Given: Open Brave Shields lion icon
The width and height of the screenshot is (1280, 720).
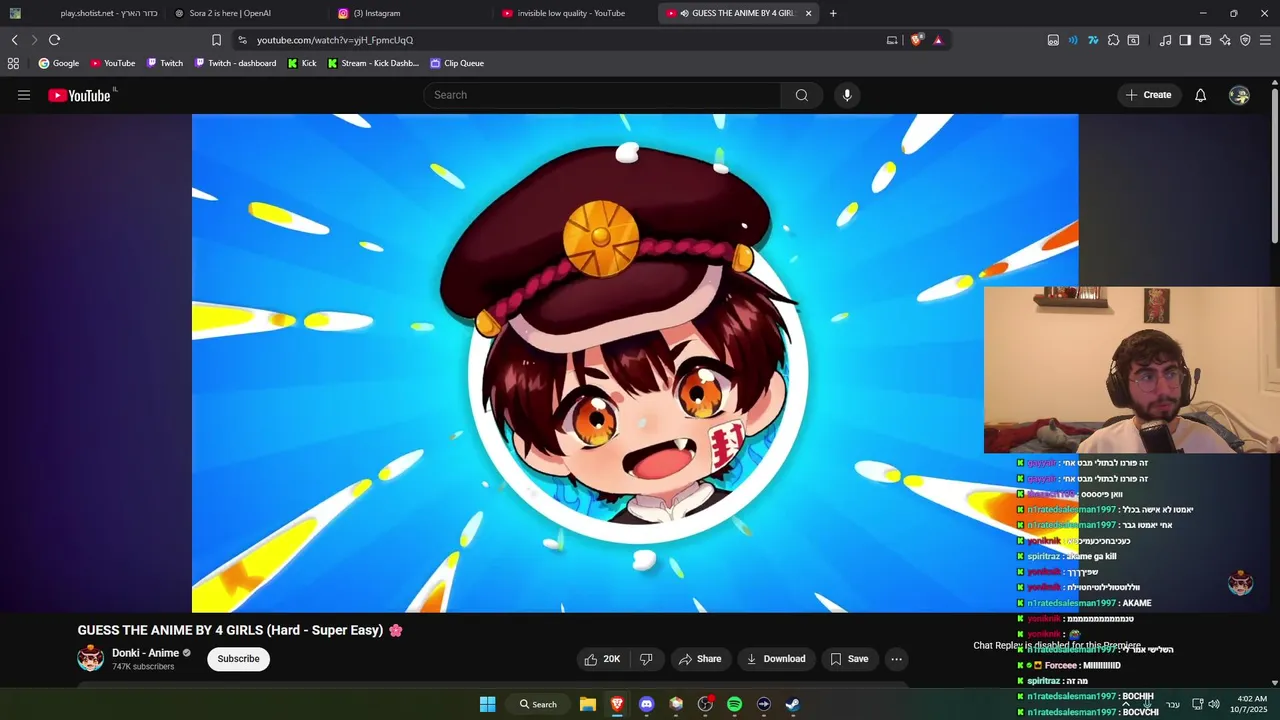Looking at the screenshot, I should pos(916,40).
